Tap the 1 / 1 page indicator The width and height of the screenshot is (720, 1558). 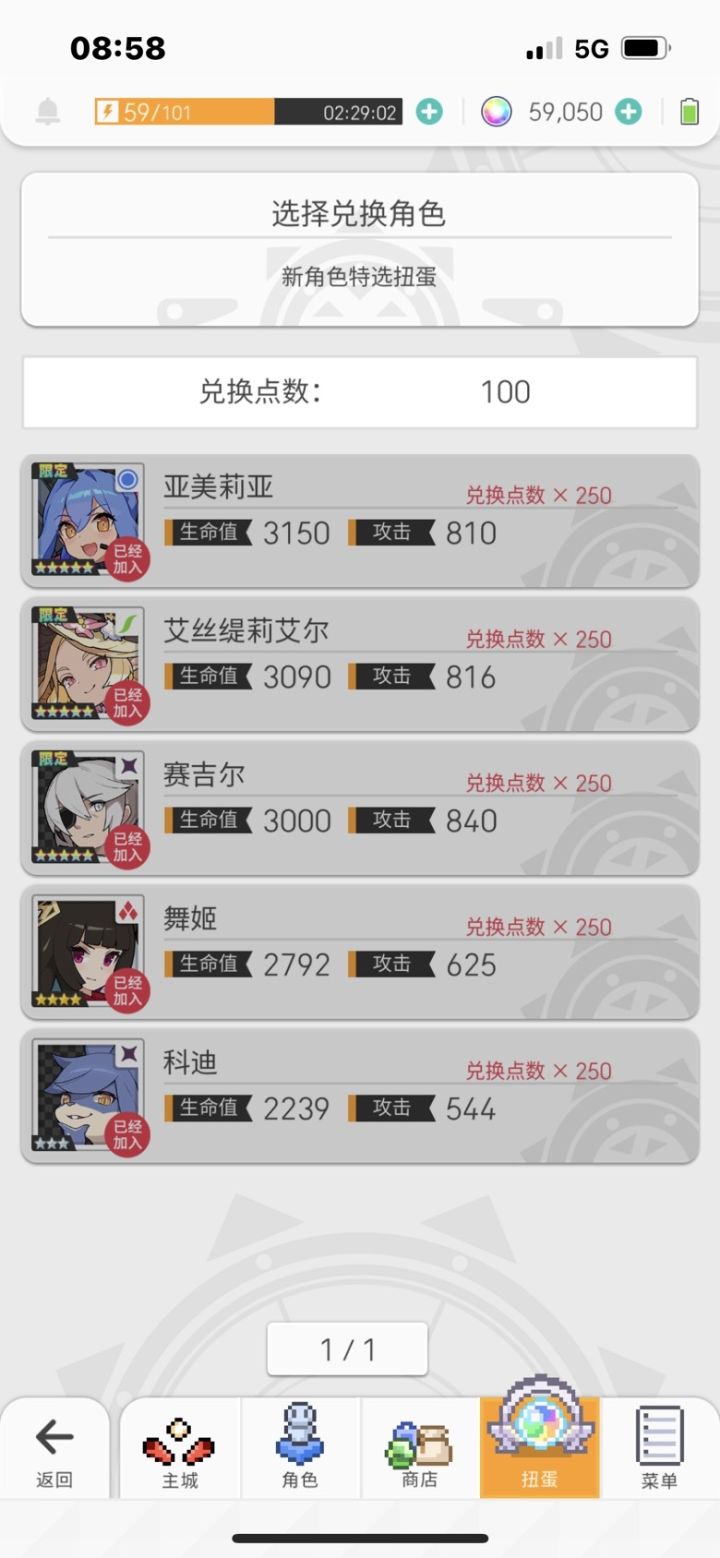[x=347, y=1349]
